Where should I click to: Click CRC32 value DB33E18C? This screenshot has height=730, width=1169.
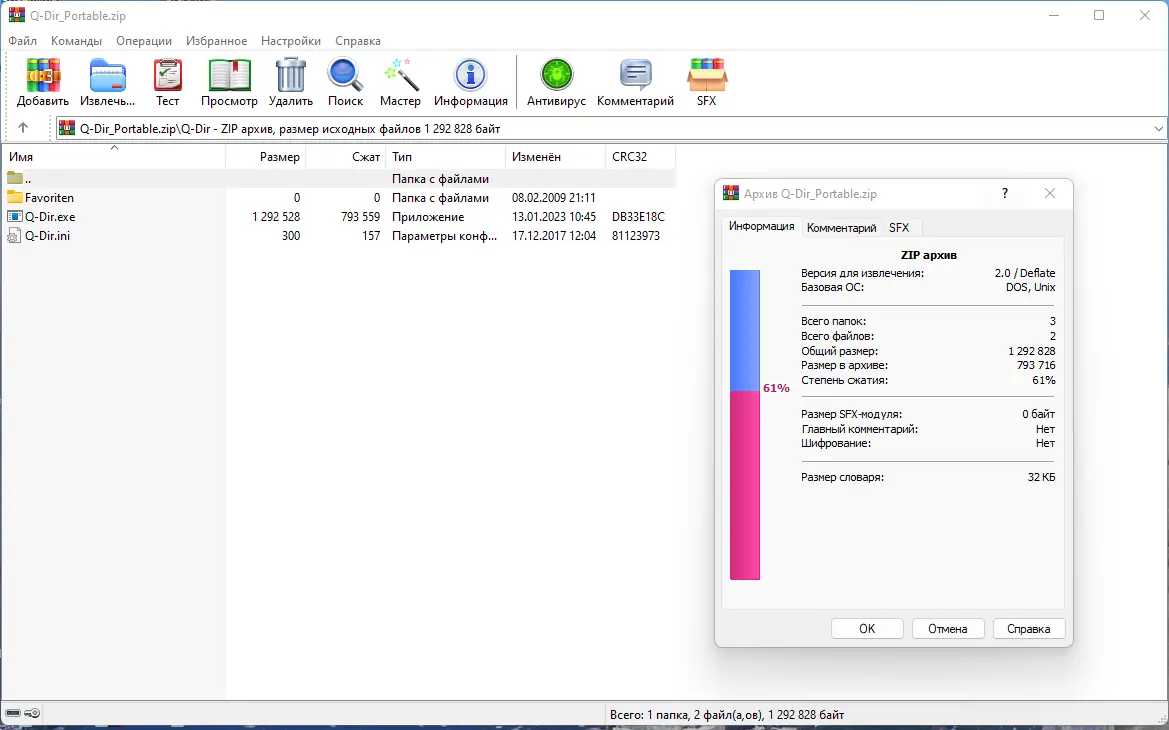pos(638,216)
